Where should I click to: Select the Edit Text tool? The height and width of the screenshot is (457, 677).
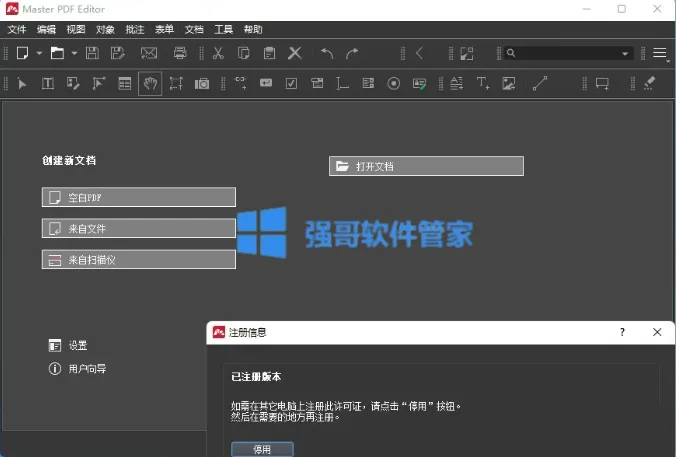[47, 83]
